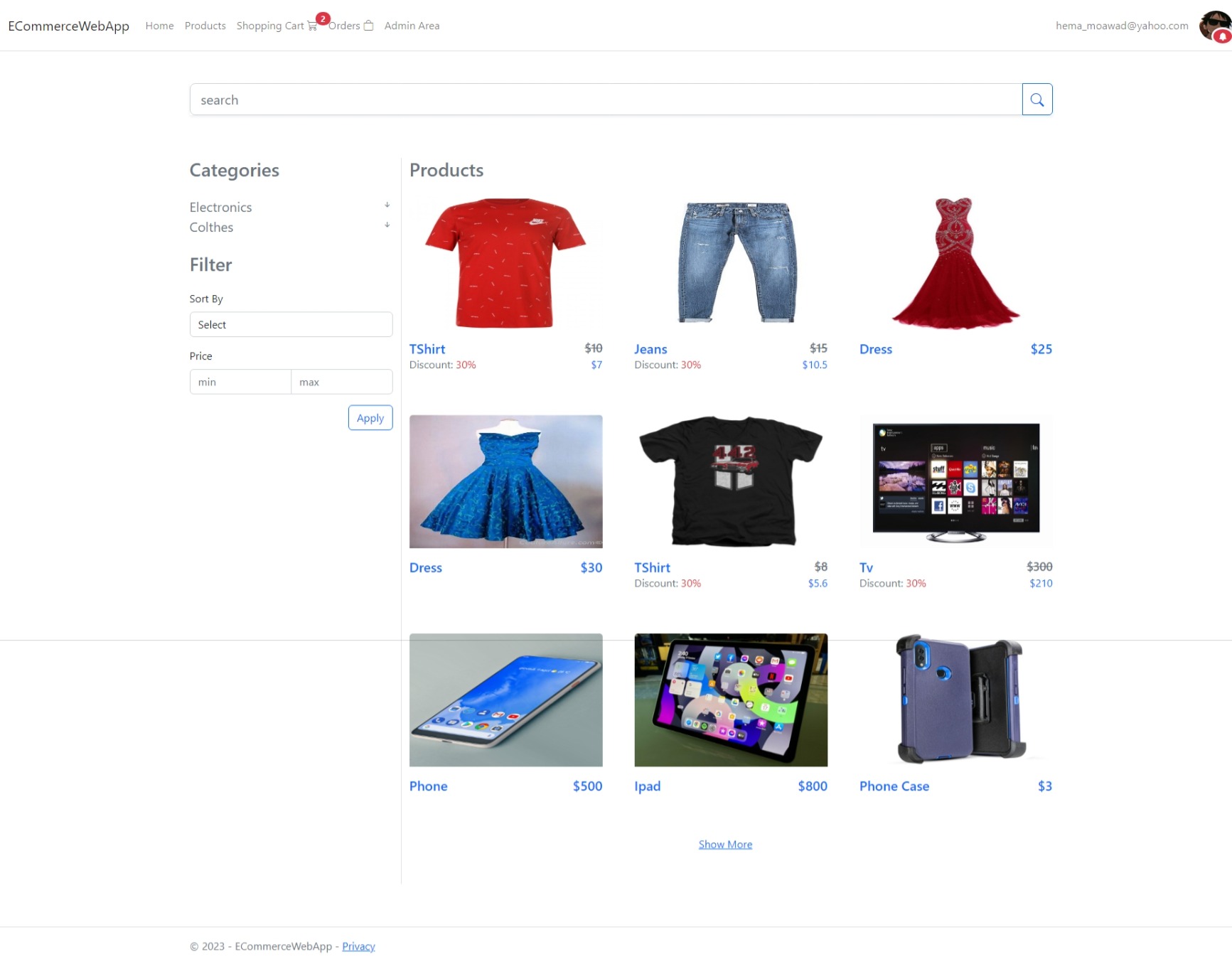Viewport: 1232px width, 964px height.
Task: Click the min price input field
Action: pyautogui.click(x=240, y=382)
